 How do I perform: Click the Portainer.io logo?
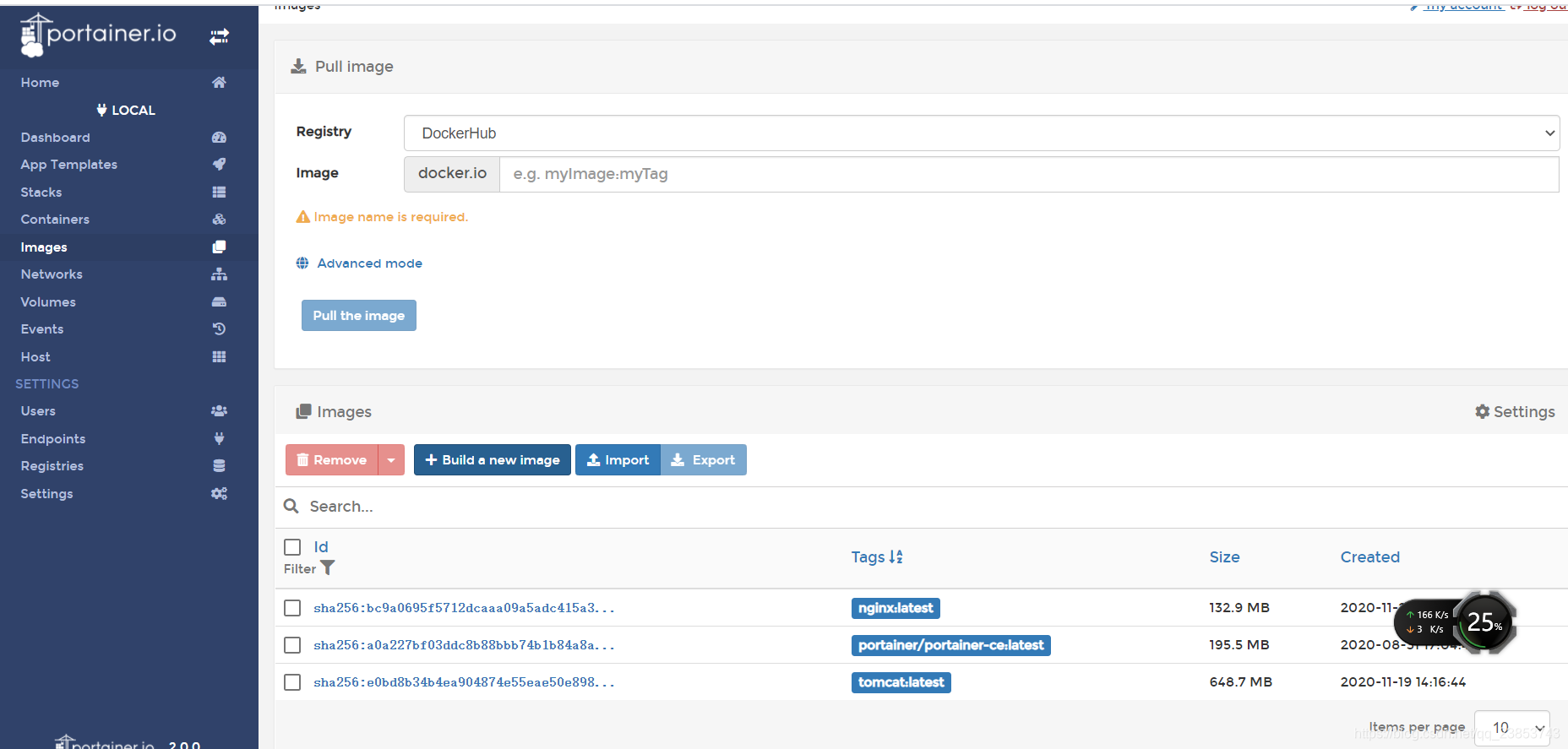98,35
